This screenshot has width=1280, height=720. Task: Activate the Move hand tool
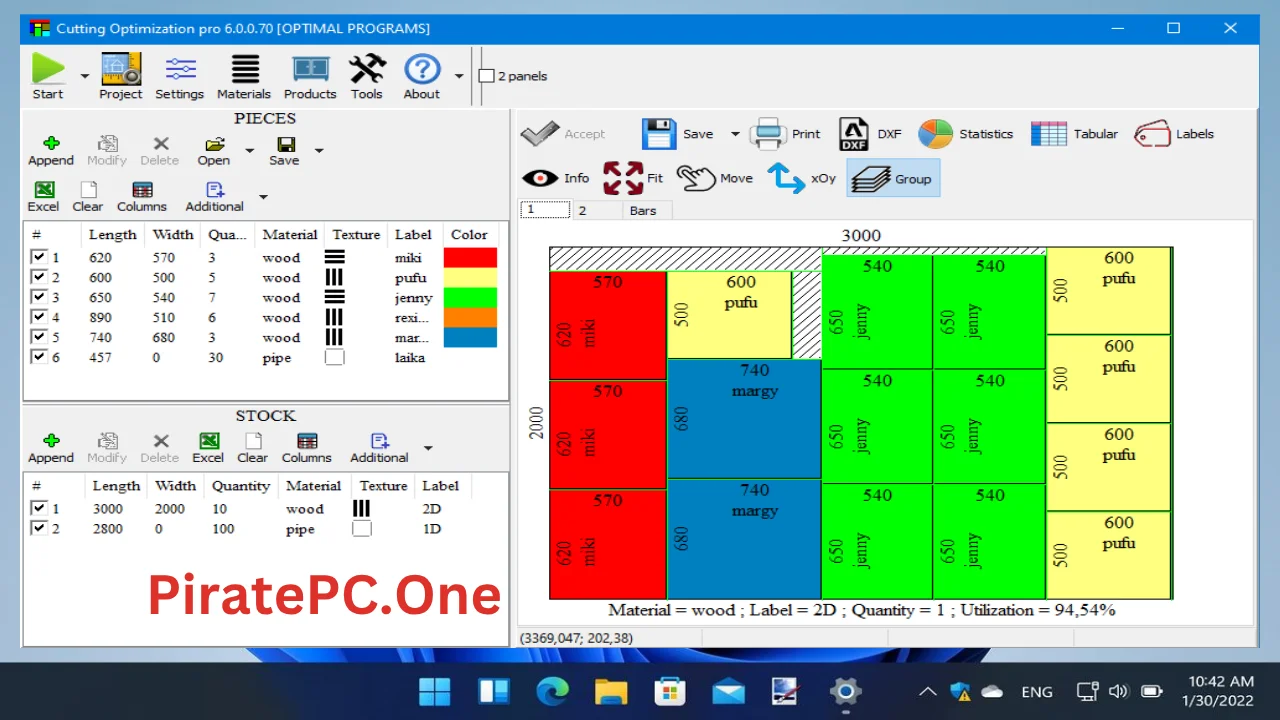(715, 178)
